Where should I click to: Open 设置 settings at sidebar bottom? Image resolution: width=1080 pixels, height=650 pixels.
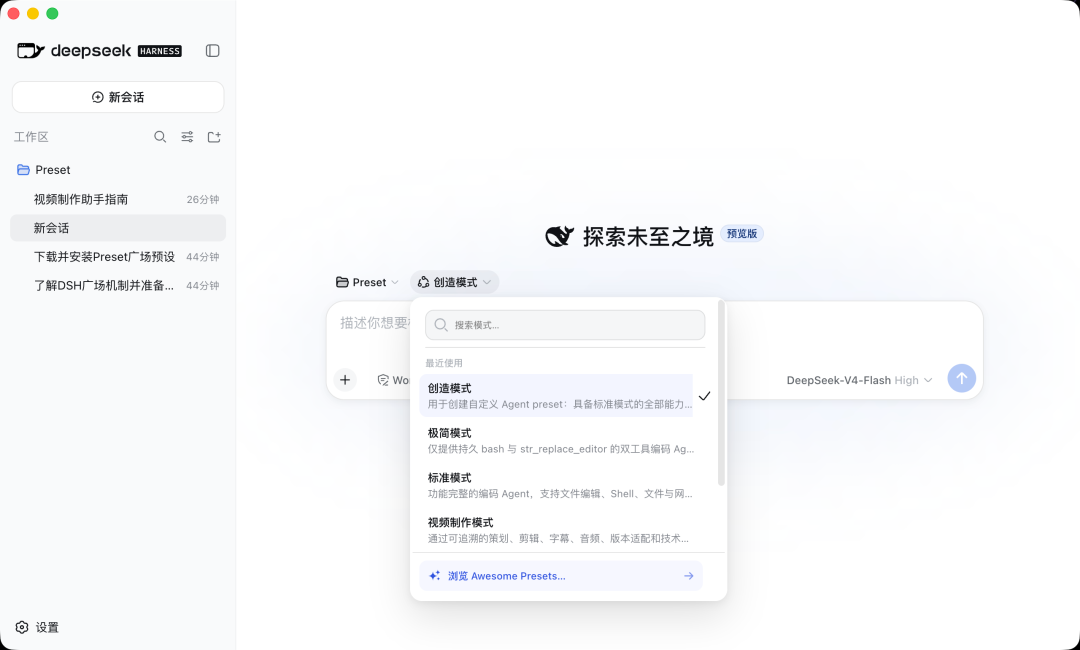[x=37, y=627]
